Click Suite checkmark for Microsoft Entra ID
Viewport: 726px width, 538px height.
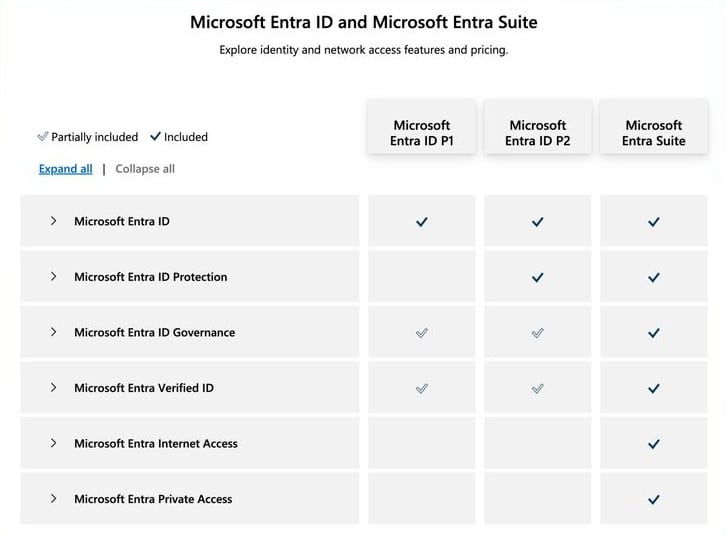[x=654, y=222]
